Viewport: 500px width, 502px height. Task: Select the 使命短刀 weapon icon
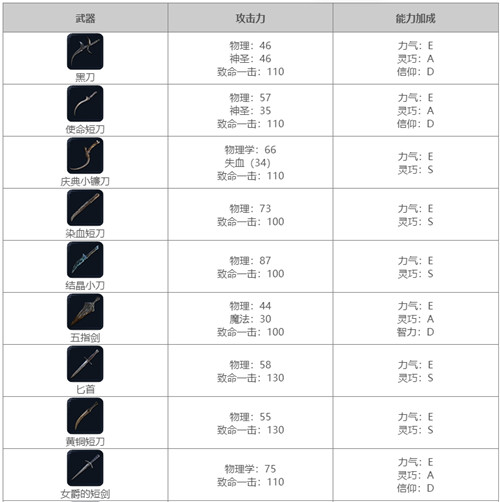85,103
